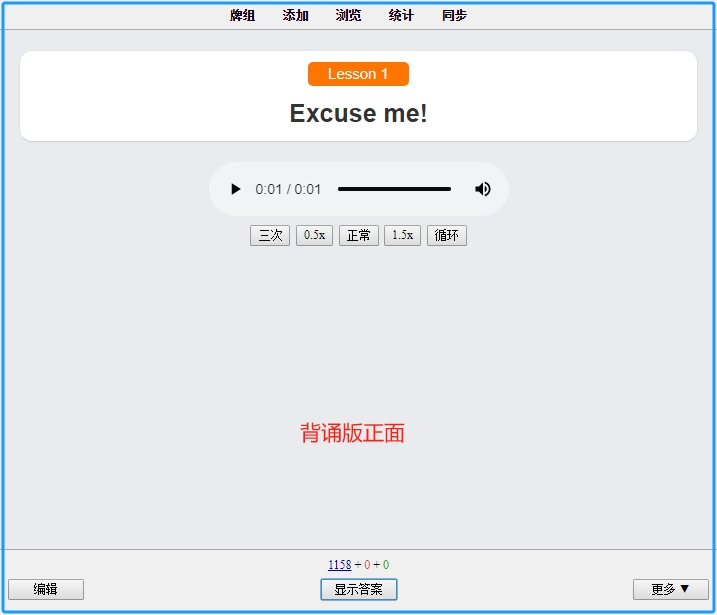Set playback speed to 正常 normal

(358, 235)
